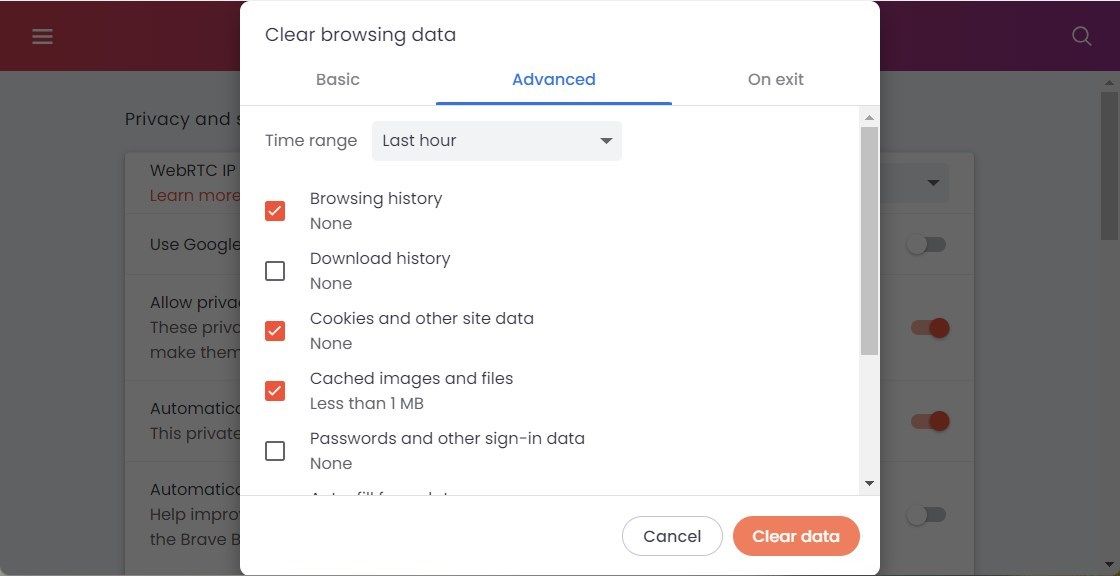
Task: Check Passwords and other sign-in data
Action: [275, 451]
